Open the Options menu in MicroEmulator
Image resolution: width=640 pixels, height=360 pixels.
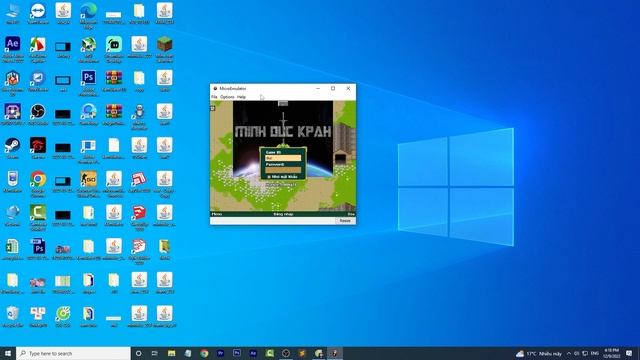pyautogui.click(x=227, y=97)
